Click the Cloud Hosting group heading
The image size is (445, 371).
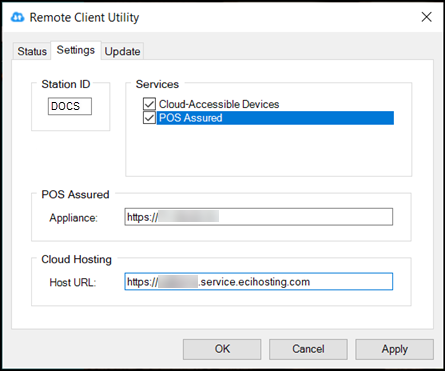(76, 259)
